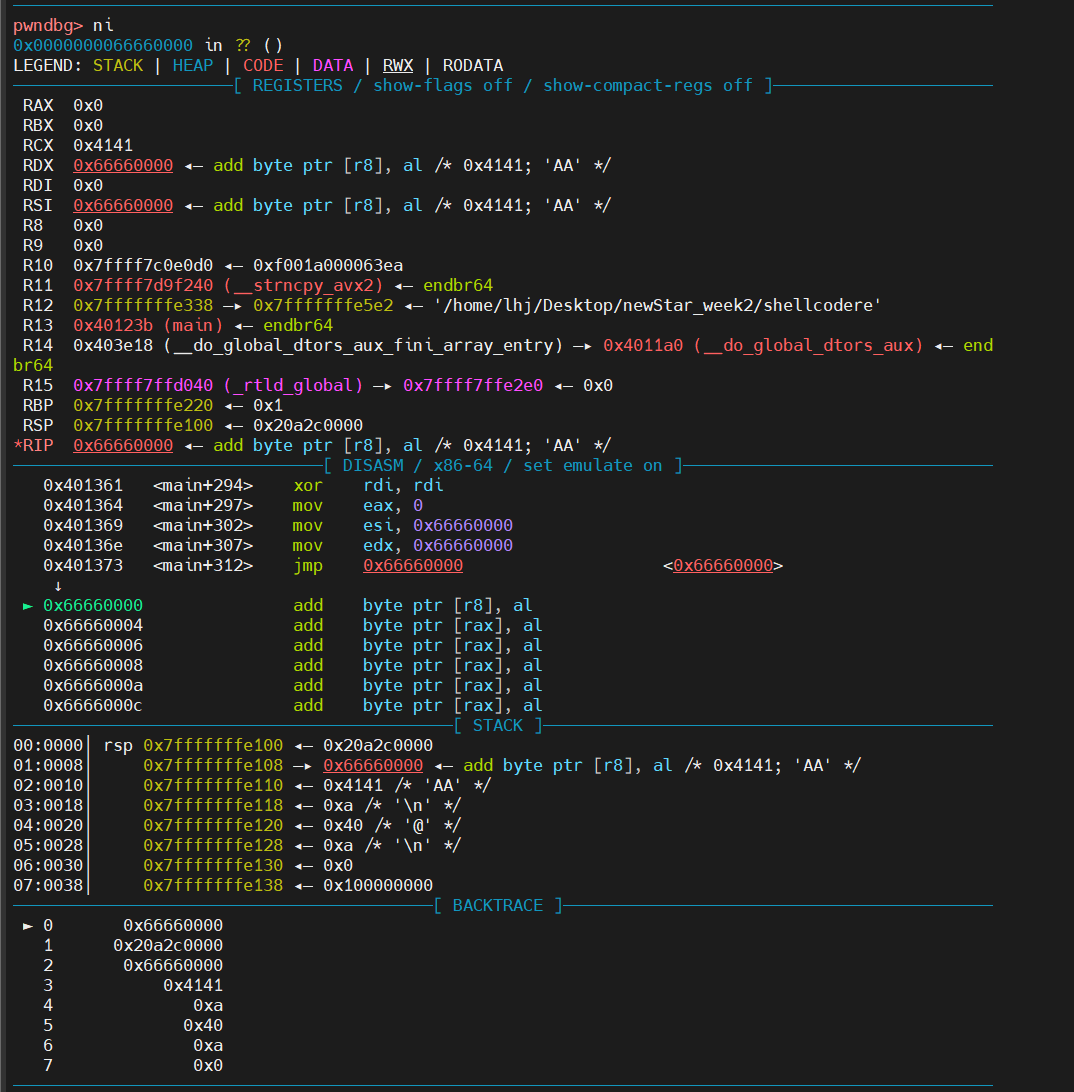1074x1092 pixels.
Task: Click the HEAP legend label
Action: (193, 65)
